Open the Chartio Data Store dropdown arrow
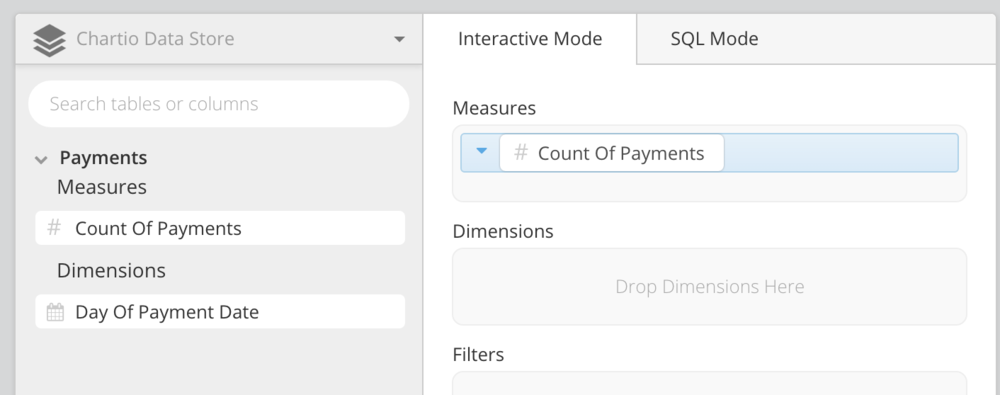1000x395 pixels. coord(399,40)
